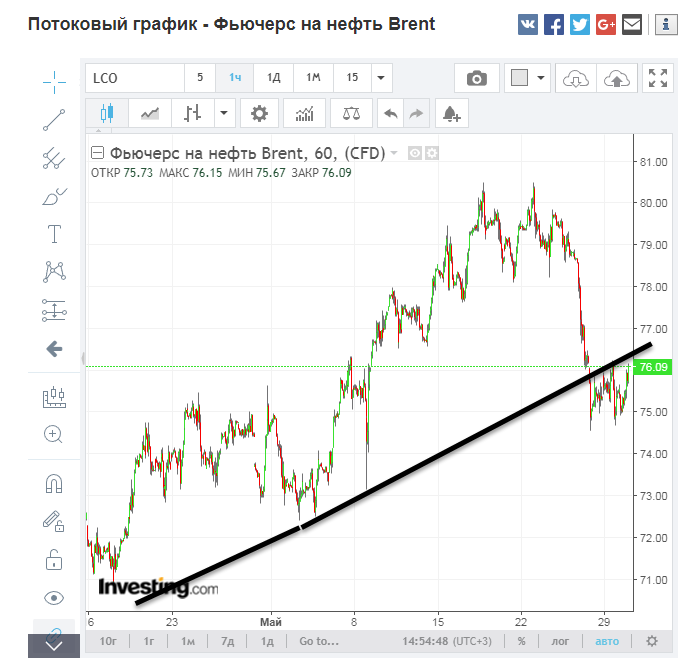
Task: Open chart settings gear in top toolbar
Action: [259, 113]
